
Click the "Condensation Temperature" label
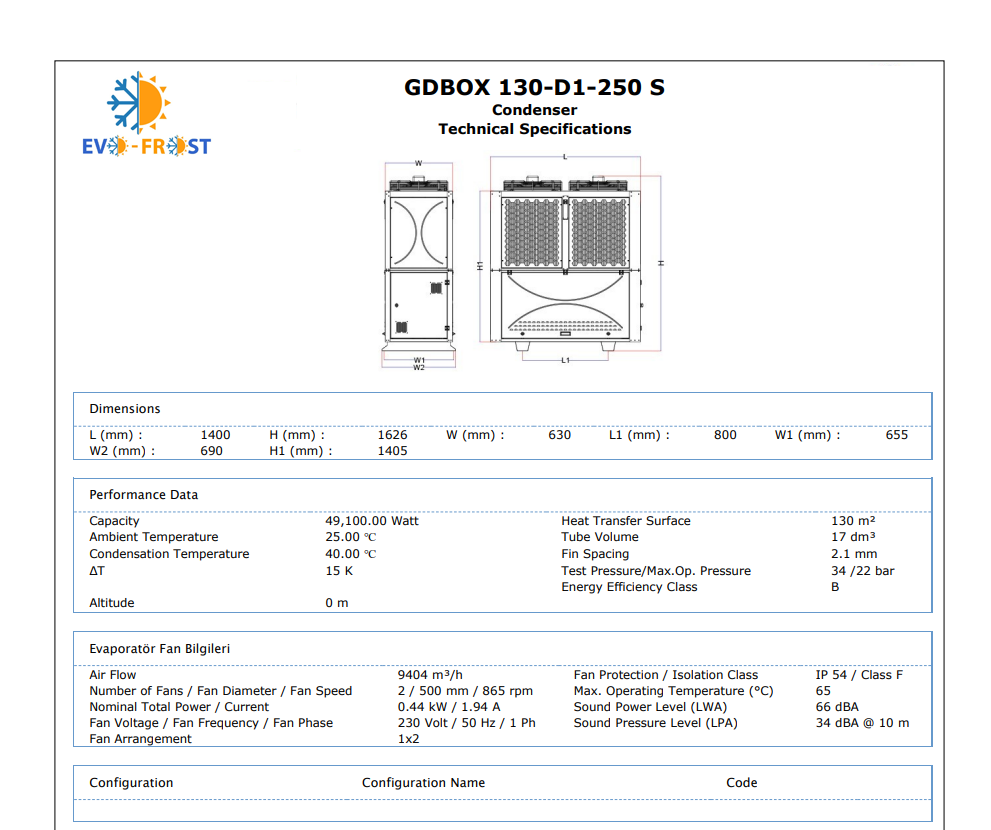169,554
